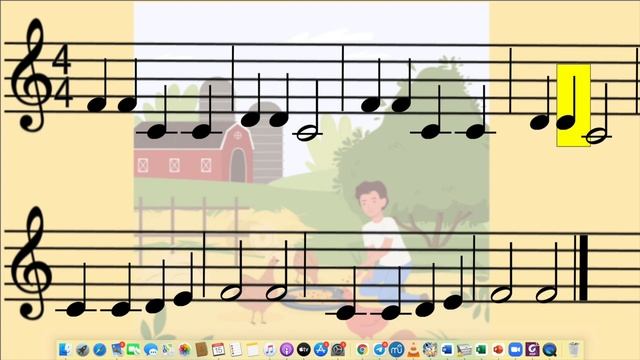Image resolution: width=640 pixels, height=360 pixels.
Task: Open Finder from the dock
Action: click(65, 350)
